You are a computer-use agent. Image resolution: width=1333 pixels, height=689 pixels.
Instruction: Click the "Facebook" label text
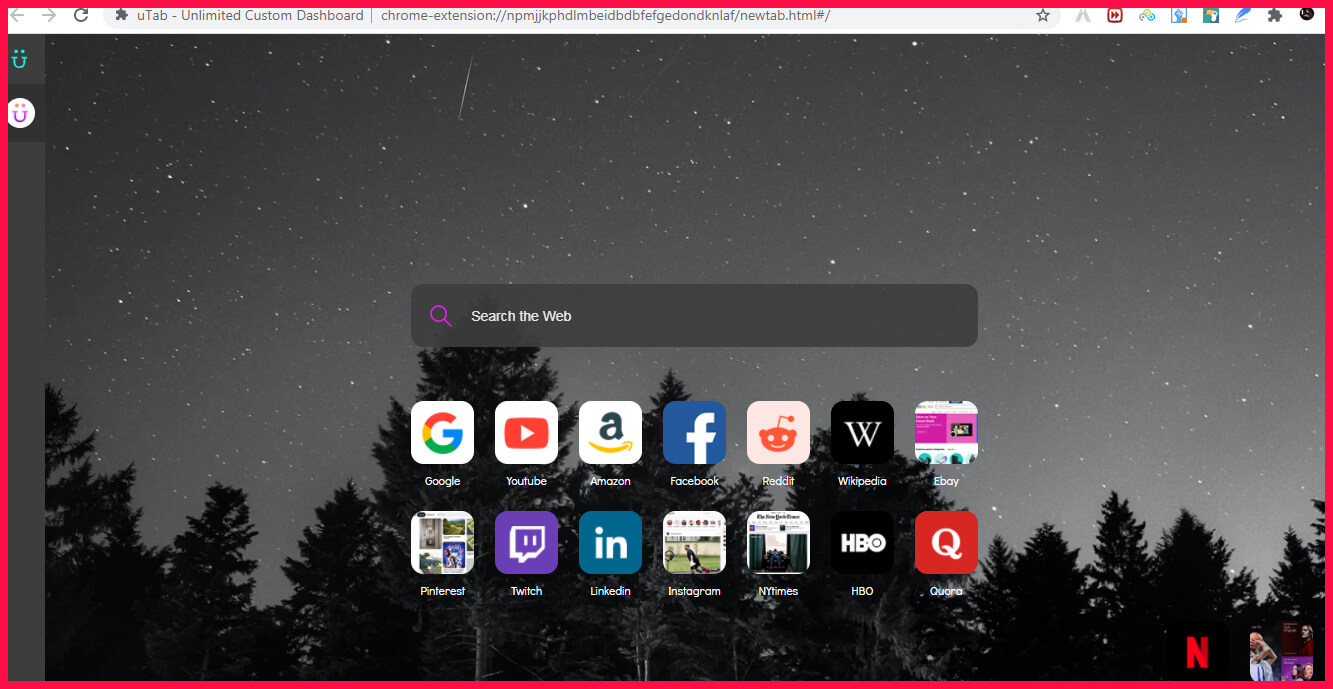[x=694, y=481]
